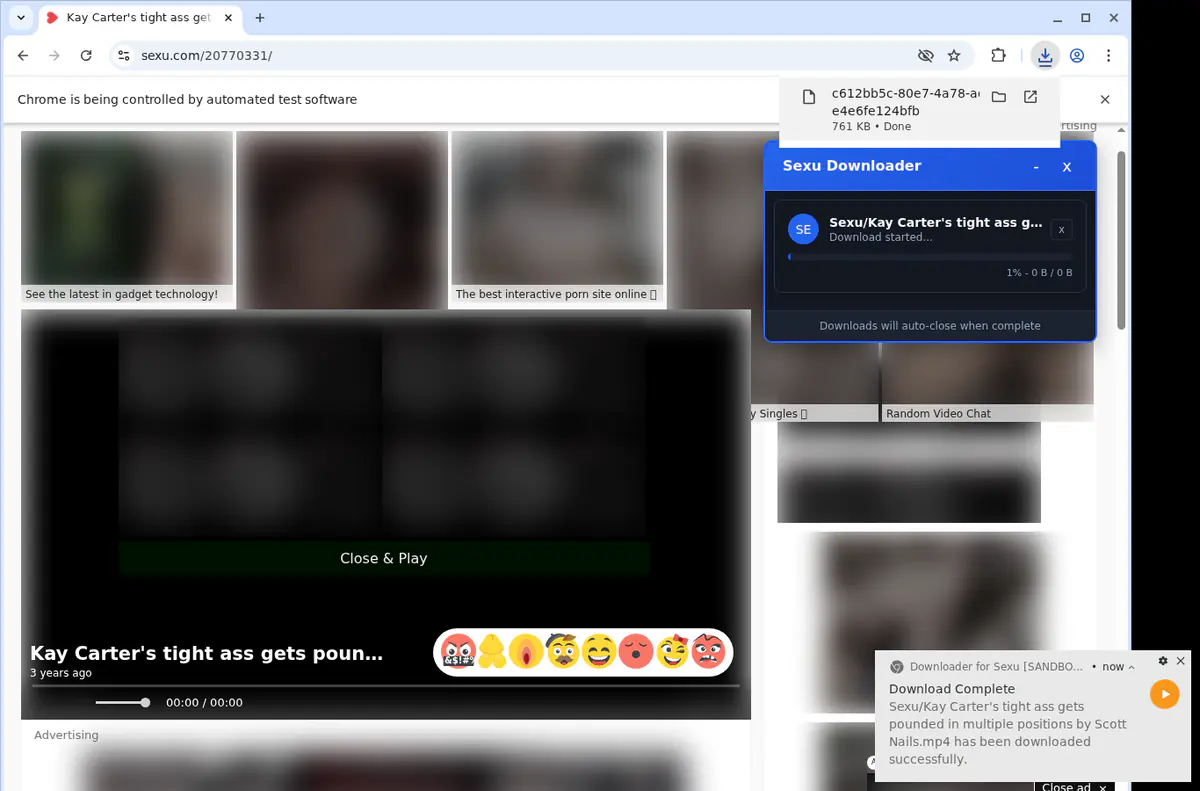Reload the current page
The image size is (1200, 791).
click(86, 56)
